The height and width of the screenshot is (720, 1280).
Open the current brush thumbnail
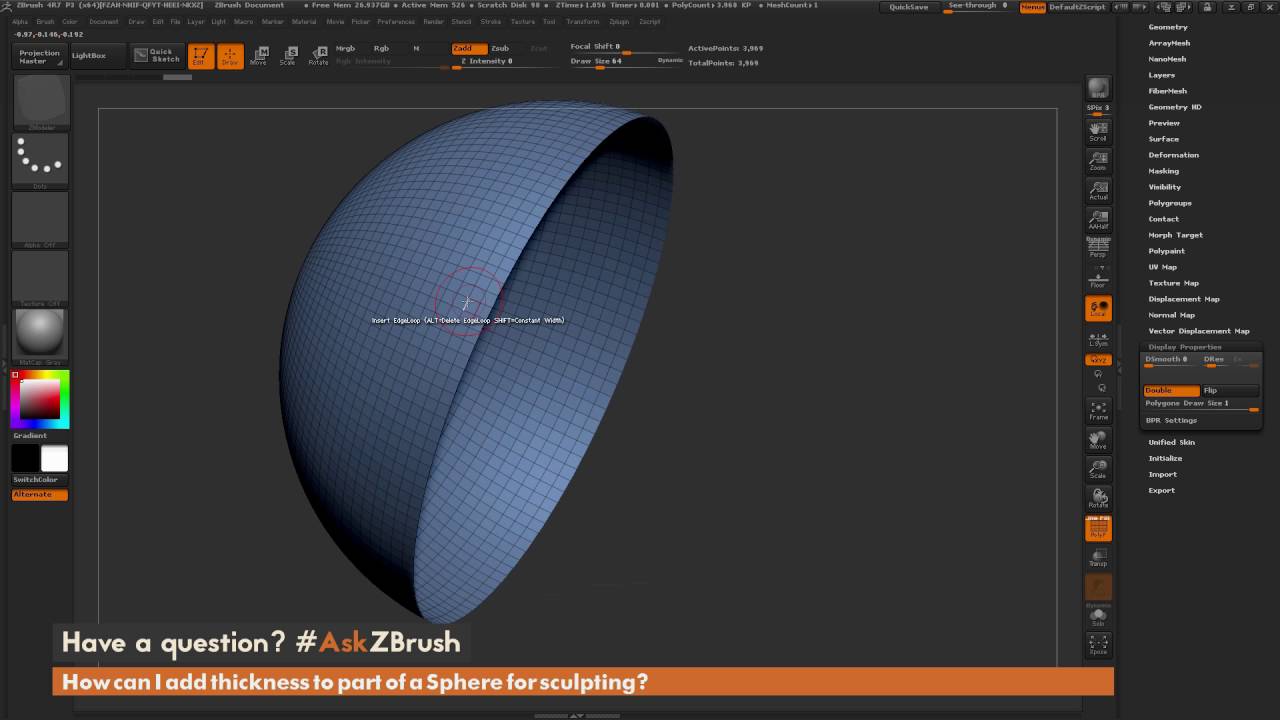pyautogui.click(x=40, y=102)
